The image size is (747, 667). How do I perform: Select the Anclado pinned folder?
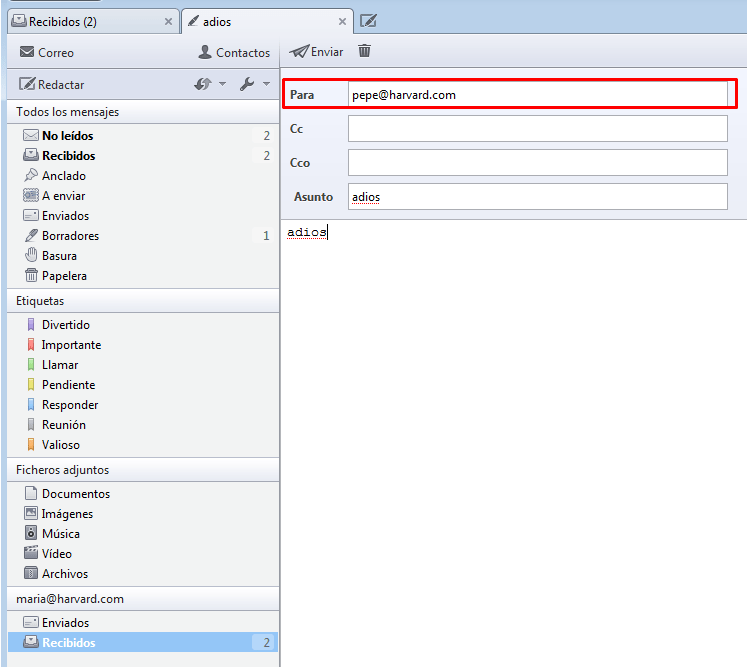point(63,176)
